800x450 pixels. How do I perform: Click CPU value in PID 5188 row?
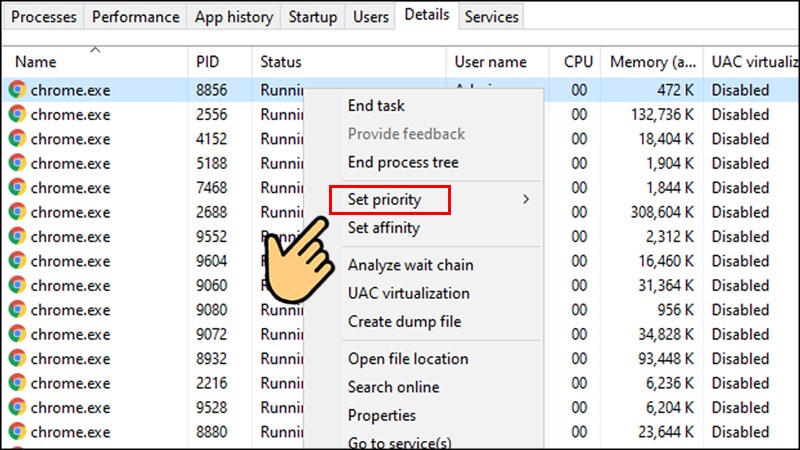(579, 163)
